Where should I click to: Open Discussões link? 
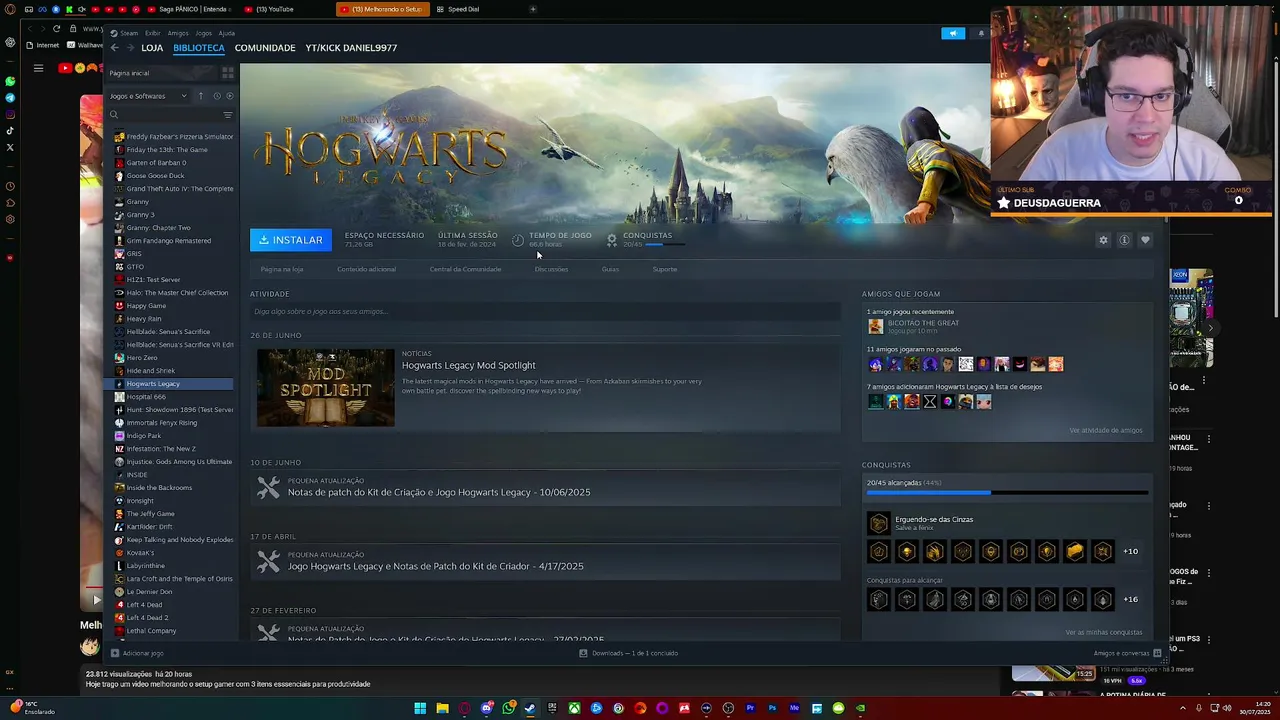(551, 269)
